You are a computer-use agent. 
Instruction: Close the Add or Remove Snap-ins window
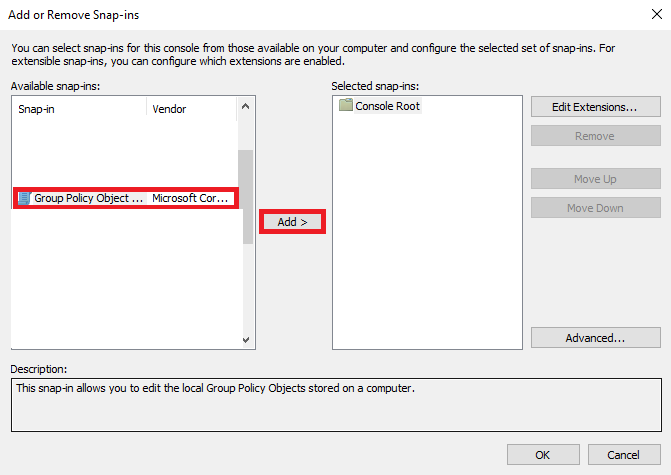pos(656,14)
